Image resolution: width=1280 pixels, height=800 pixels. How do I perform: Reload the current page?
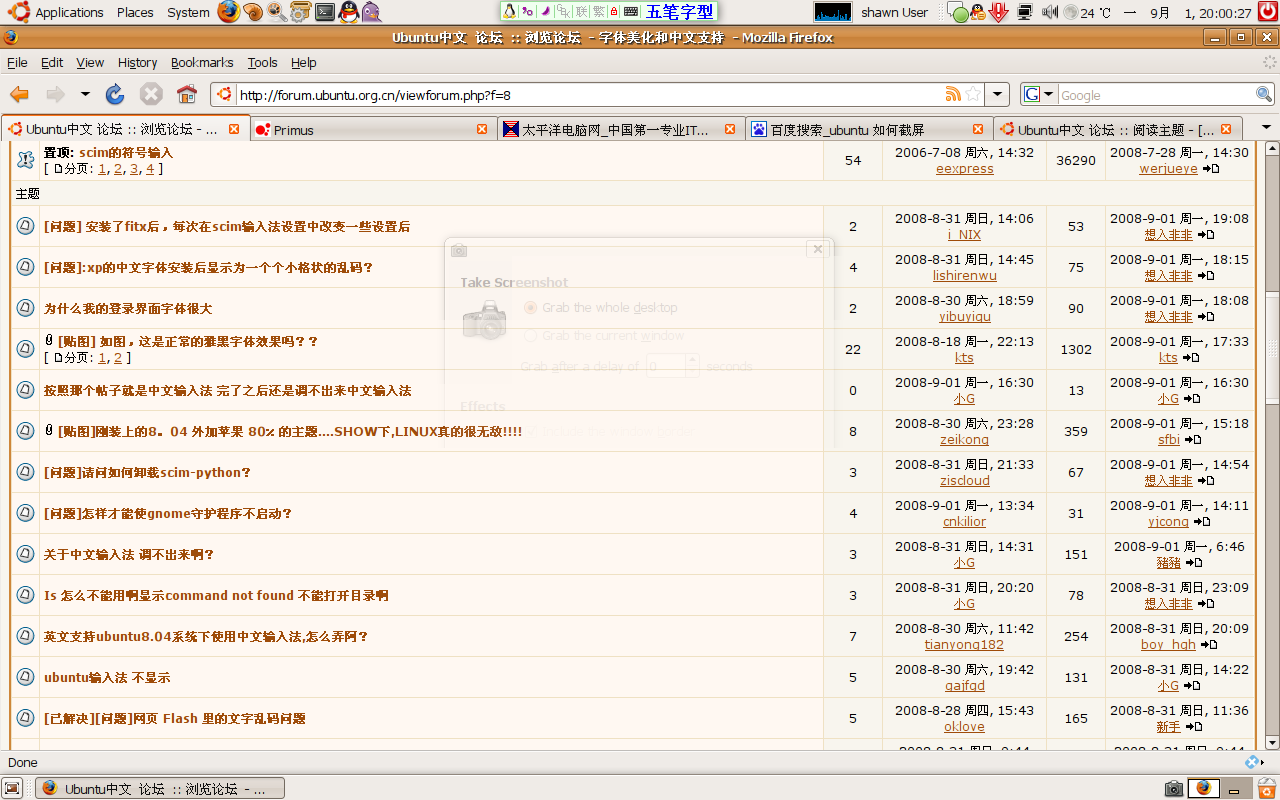coord(115,94)
